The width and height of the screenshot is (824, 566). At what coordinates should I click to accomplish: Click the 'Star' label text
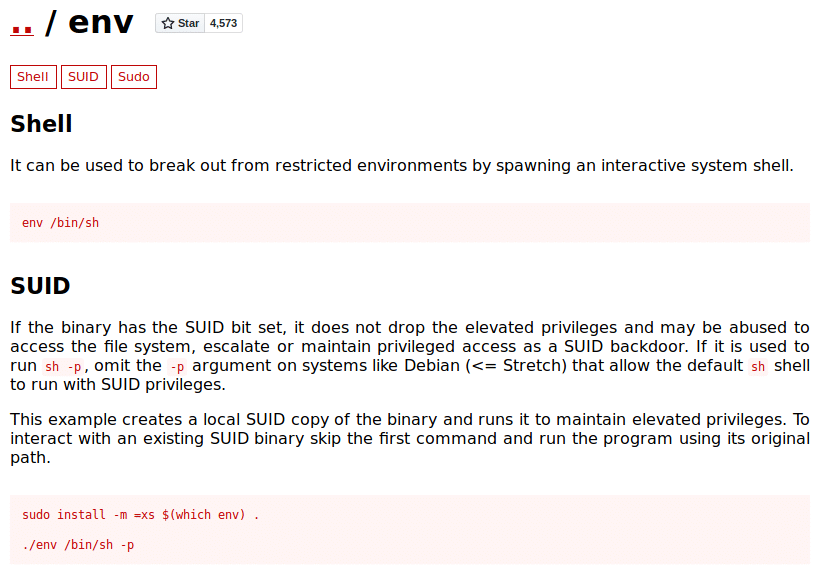pyautogui.click(x=188, y=23)
